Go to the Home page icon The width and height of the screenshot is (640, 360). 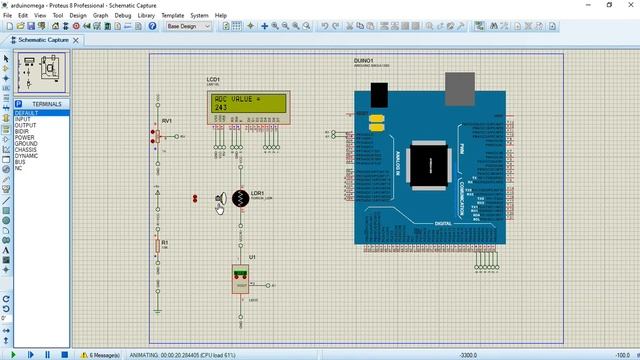[55, 26]
